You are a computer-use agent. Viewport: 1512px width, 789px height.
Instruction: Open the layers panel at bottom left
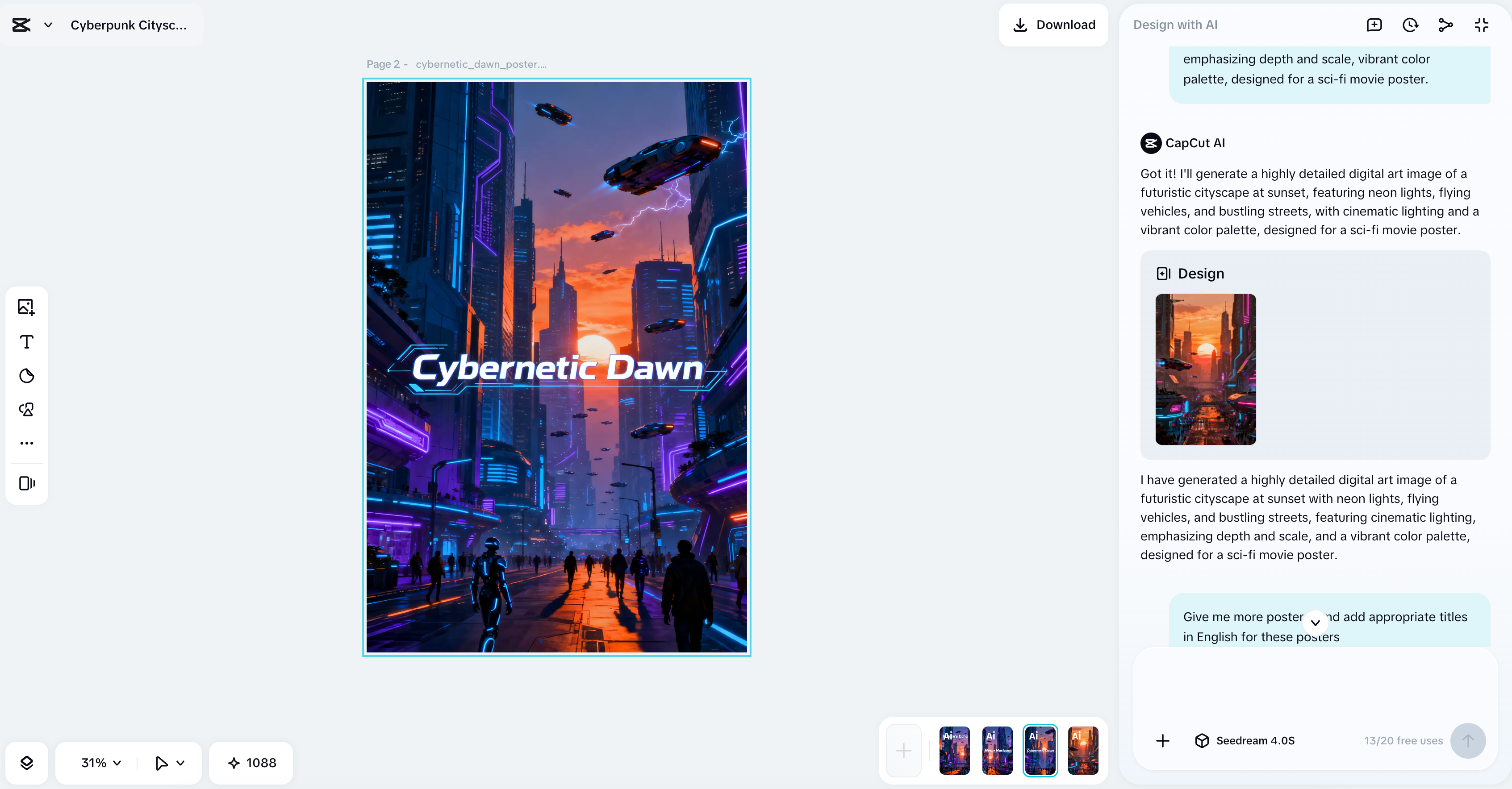[x=27, y=763]
